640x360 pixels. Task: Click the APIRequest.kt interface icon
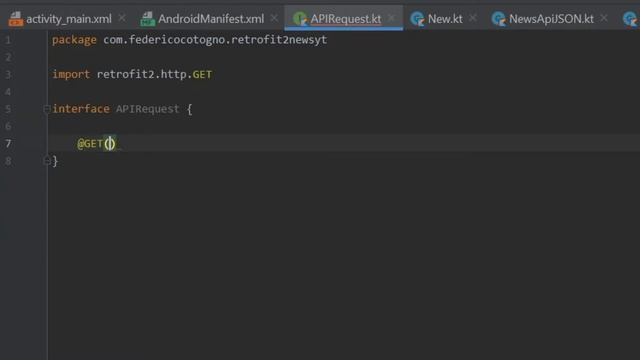(300, 19)
